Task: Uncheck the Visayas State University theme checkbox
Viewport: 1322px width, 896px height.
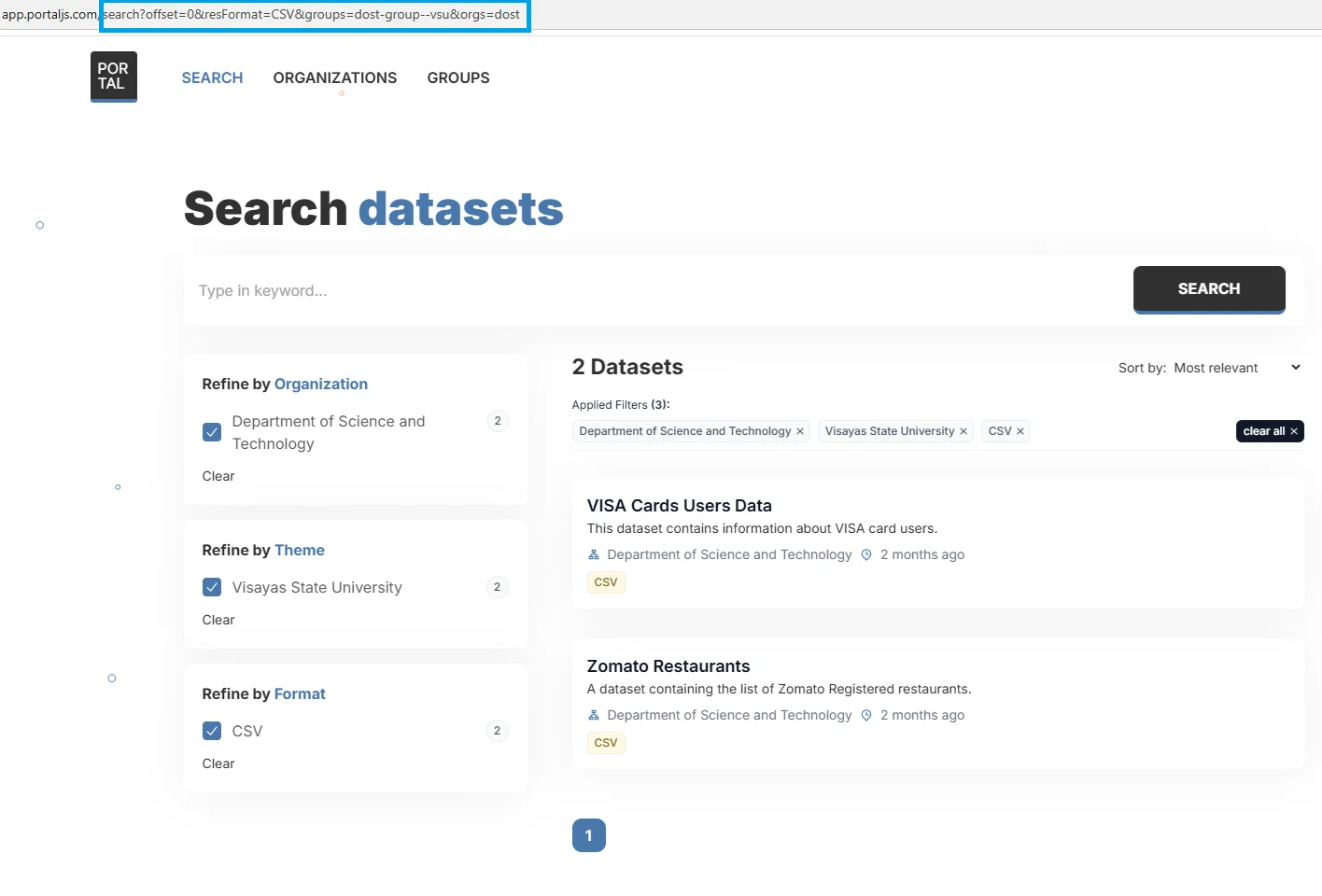Action: [x=212, y=587]
